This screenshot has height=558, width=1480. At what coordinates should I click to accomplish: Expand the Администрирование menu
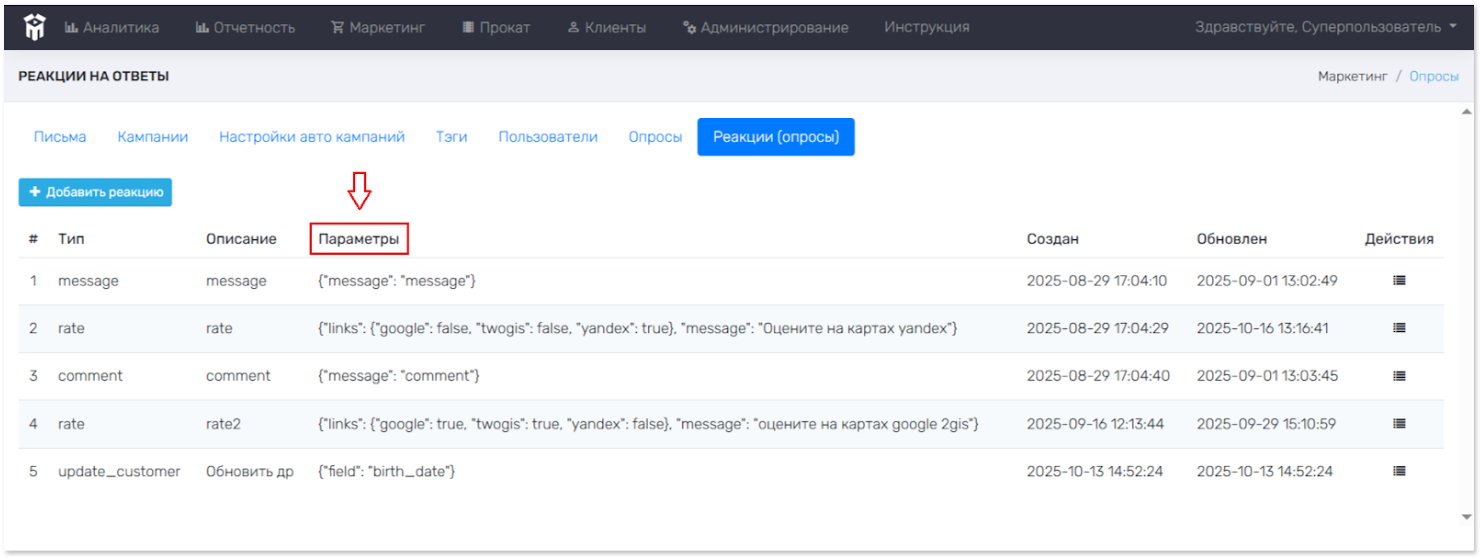pos(765,27)
